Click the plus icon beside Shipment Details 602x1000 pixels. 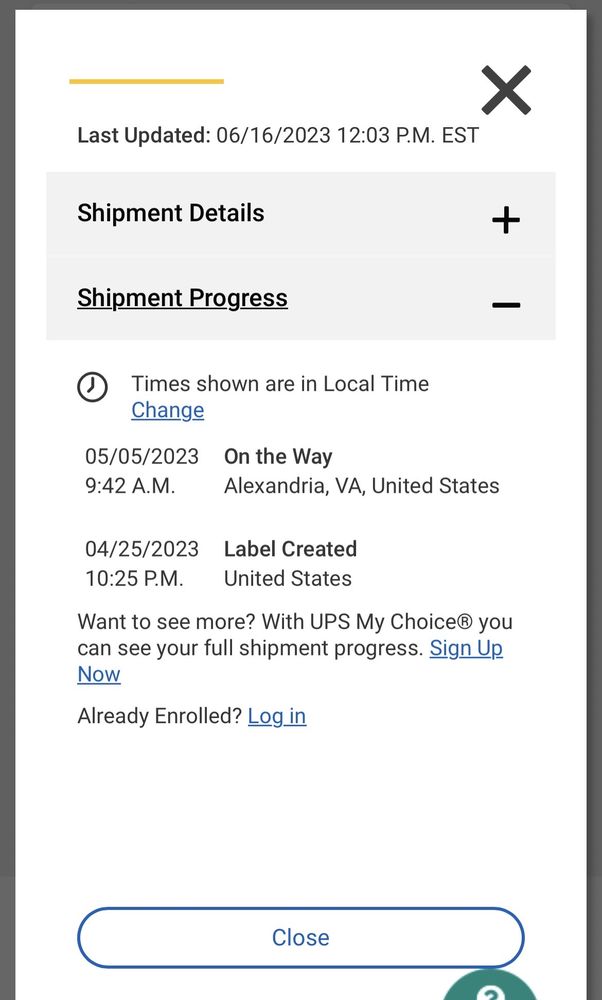pos(506,219)
